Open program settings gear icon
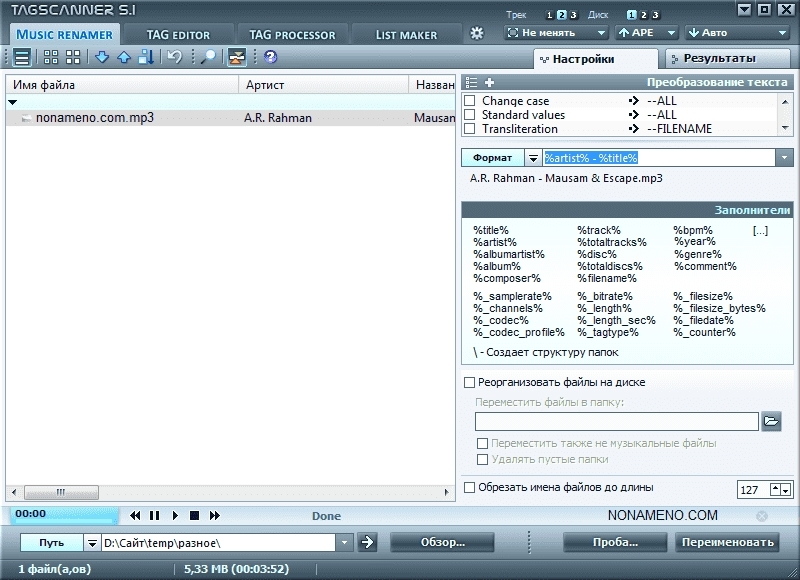Screen dimensions: 800x580 tap(477, 33)
